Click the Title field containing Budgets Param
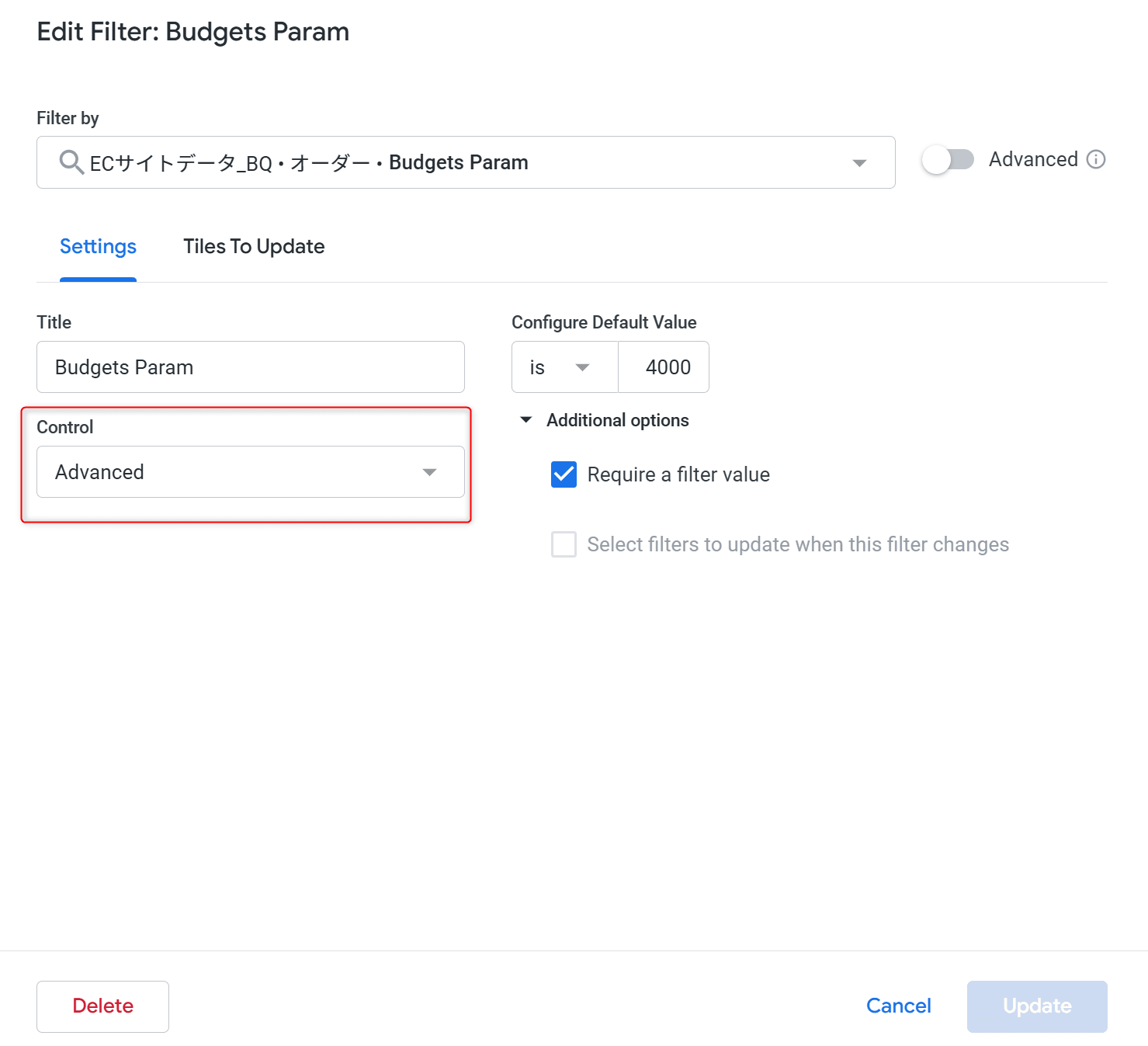This screenshot has height=1046, width=1148. (x=251, y=367)
